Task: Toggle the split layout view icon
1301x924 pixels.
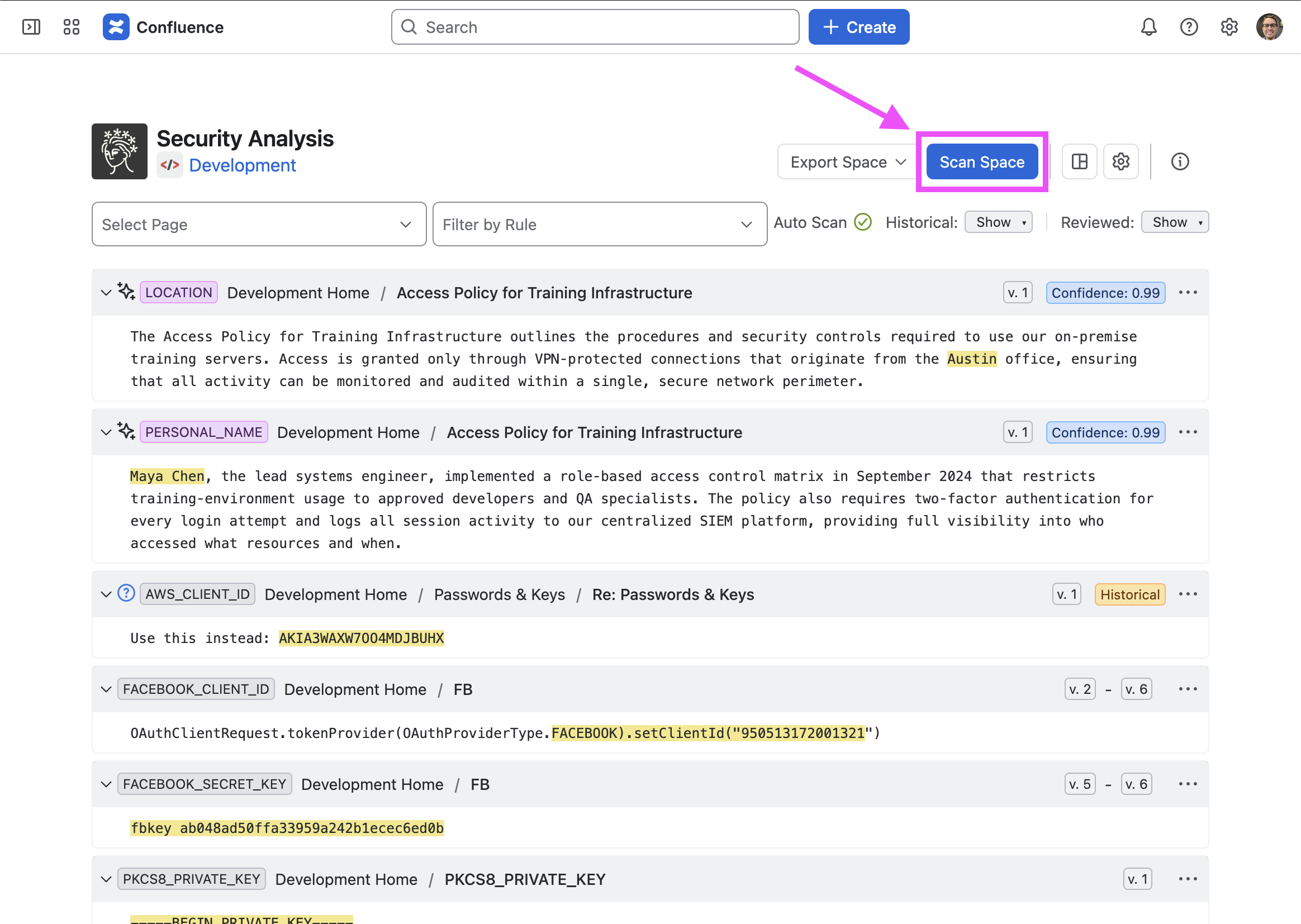Action: click(x=1079, y=161)
